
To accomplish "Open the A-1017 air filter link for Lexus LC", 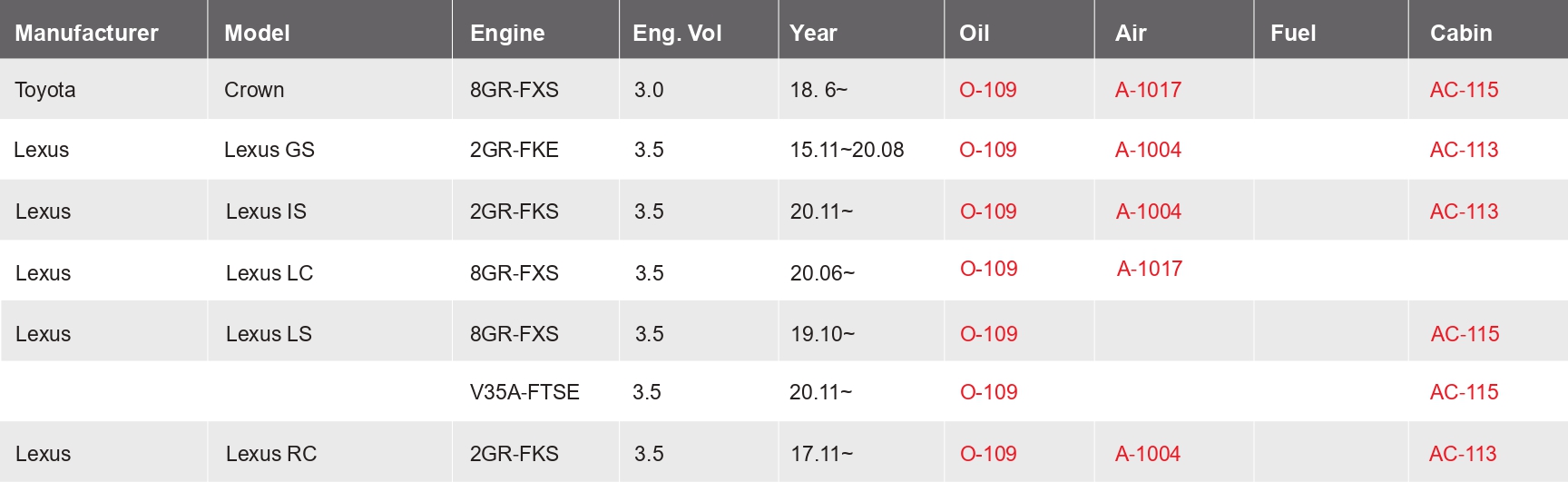I will (x=1150, y=269).
